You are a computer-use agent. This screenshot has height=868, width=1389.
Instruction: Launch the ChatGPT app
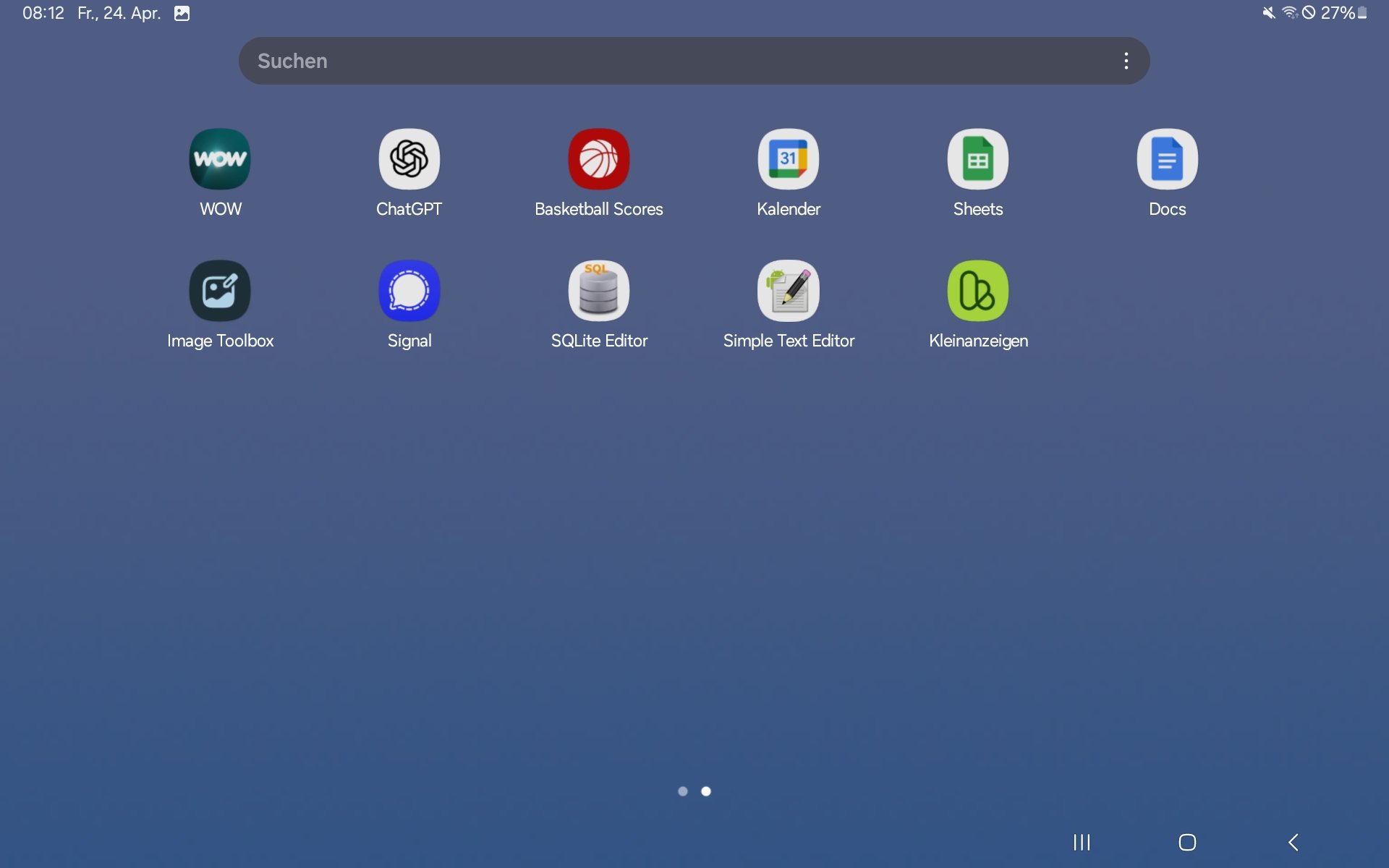tap(409, 159)
